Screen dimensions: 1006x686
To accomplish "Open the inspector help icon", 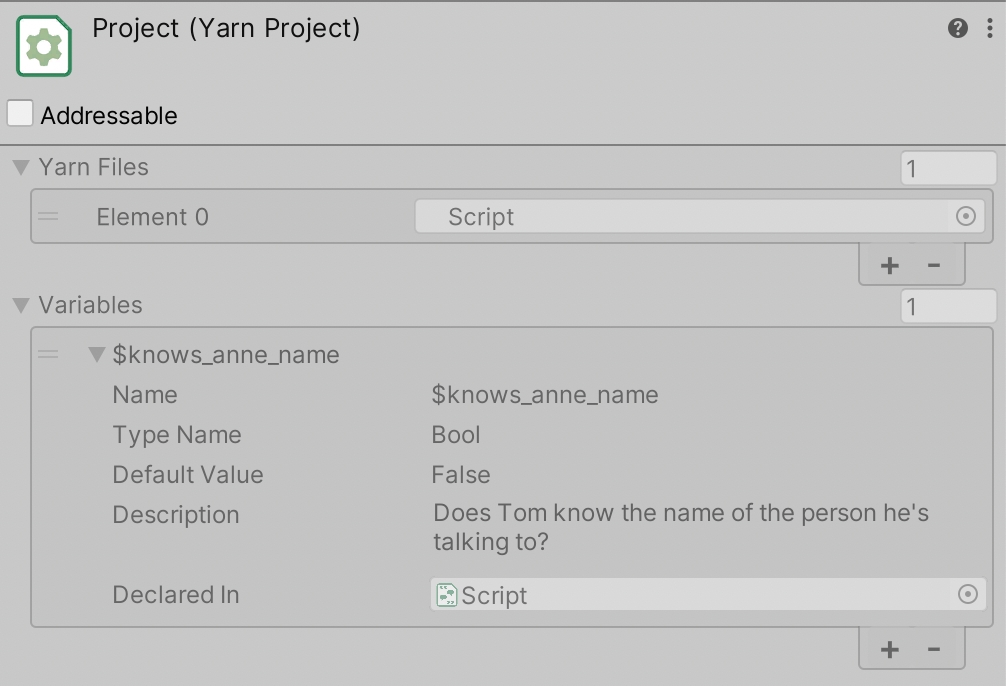I will click(x=958, y=28).
